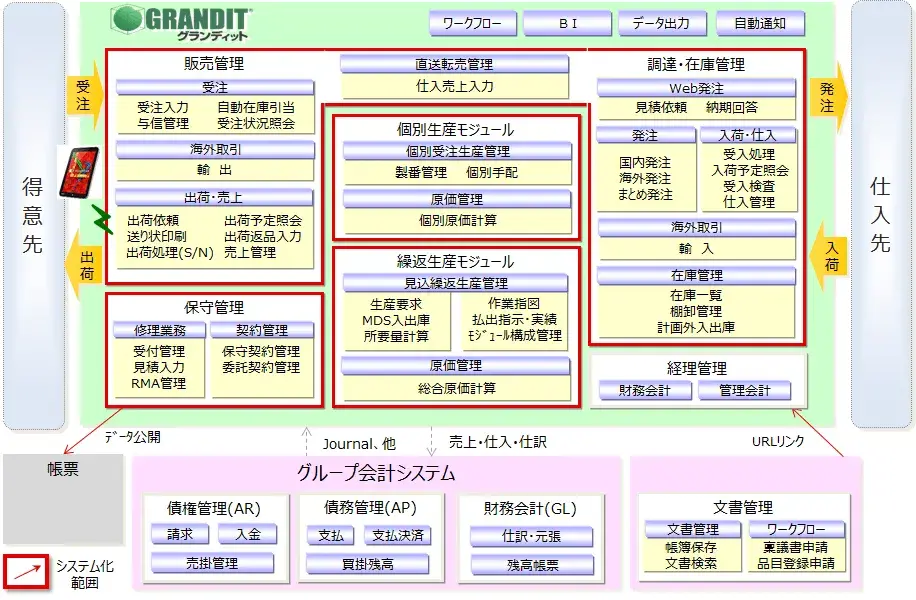Image resolution: width=916 pixels, height=600 pixels.
Task: Open the ワークフロー button at top
Action: coord(472,23)
